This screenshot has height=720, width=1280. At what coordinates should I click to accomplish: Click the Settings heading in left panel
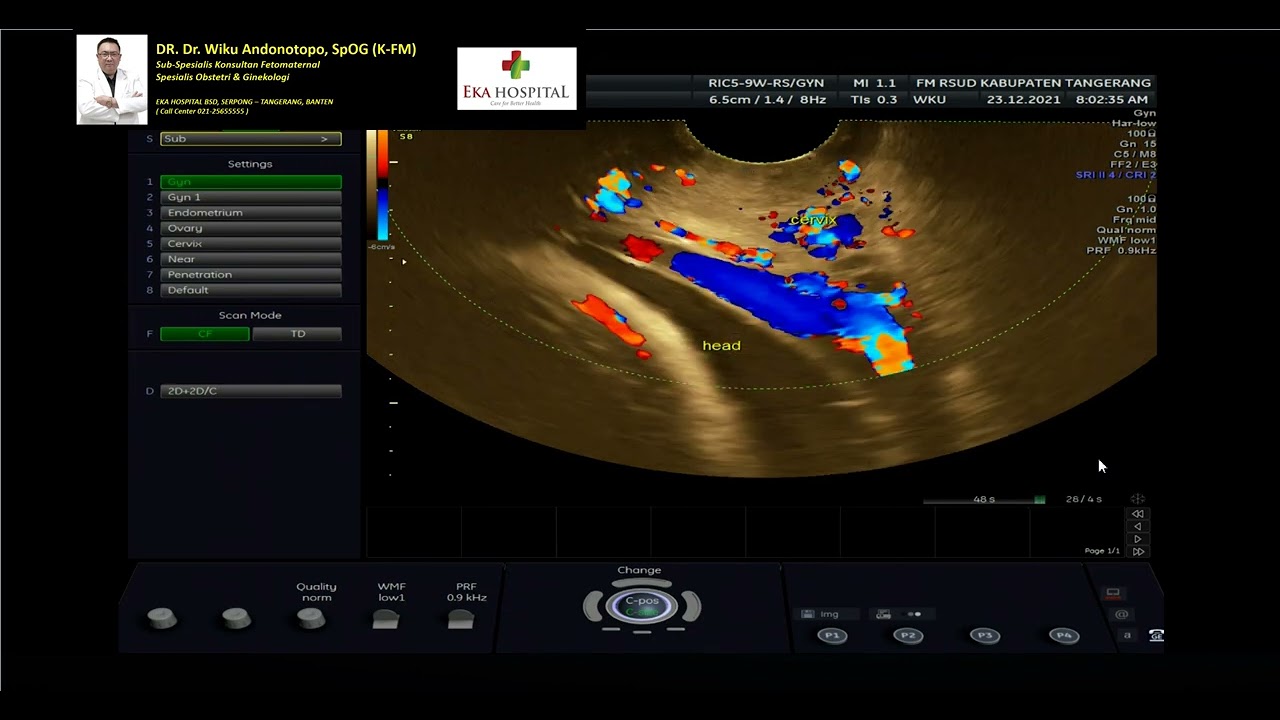(x=250, y=164)
